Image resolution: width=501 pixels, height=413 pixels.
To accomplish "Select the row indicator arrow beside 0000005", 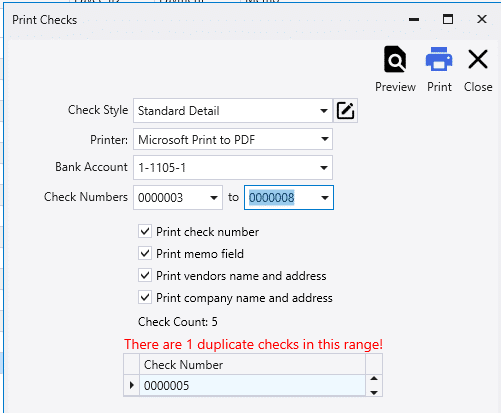I will click(131, 385).
